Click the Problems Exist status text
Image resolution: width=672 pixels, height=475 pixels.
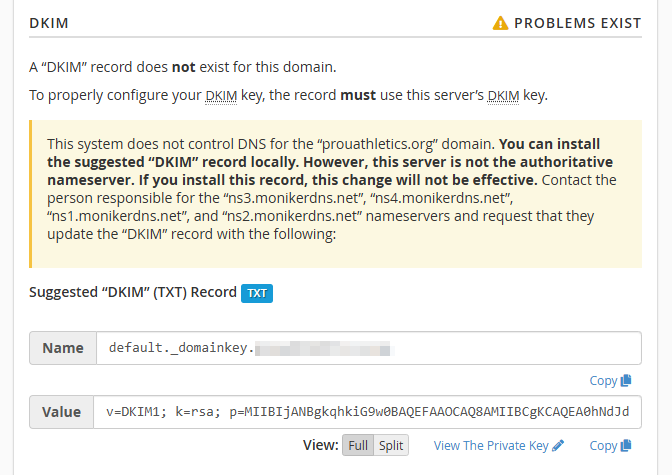tap(577, 23)
